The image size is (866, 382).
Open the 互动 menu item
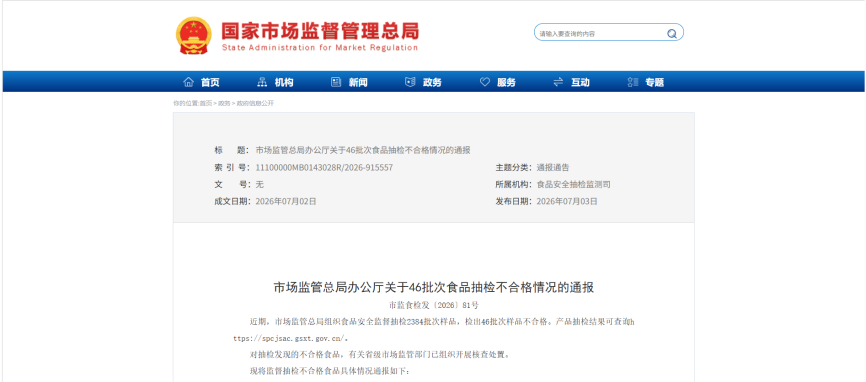pyautogui.click(x=580, y=82)
